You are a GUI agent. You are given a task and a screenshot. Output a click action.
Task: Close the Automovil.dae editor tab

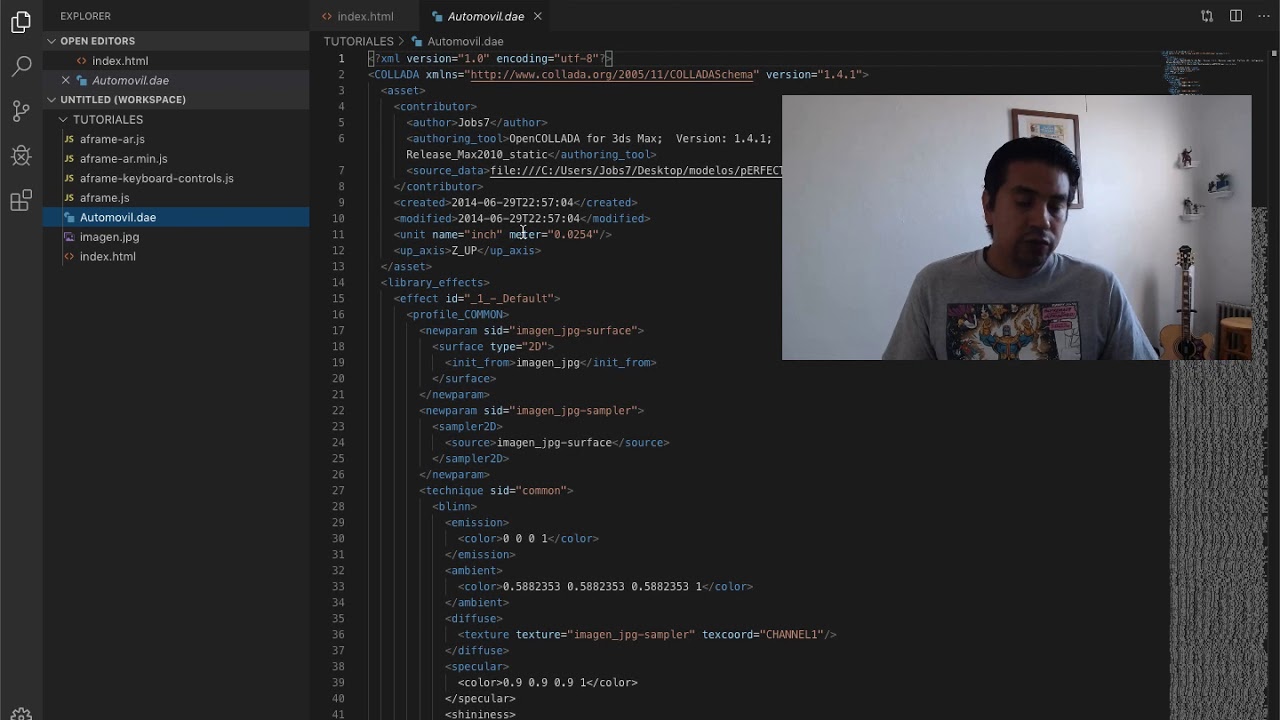click(x=537, y=16)
